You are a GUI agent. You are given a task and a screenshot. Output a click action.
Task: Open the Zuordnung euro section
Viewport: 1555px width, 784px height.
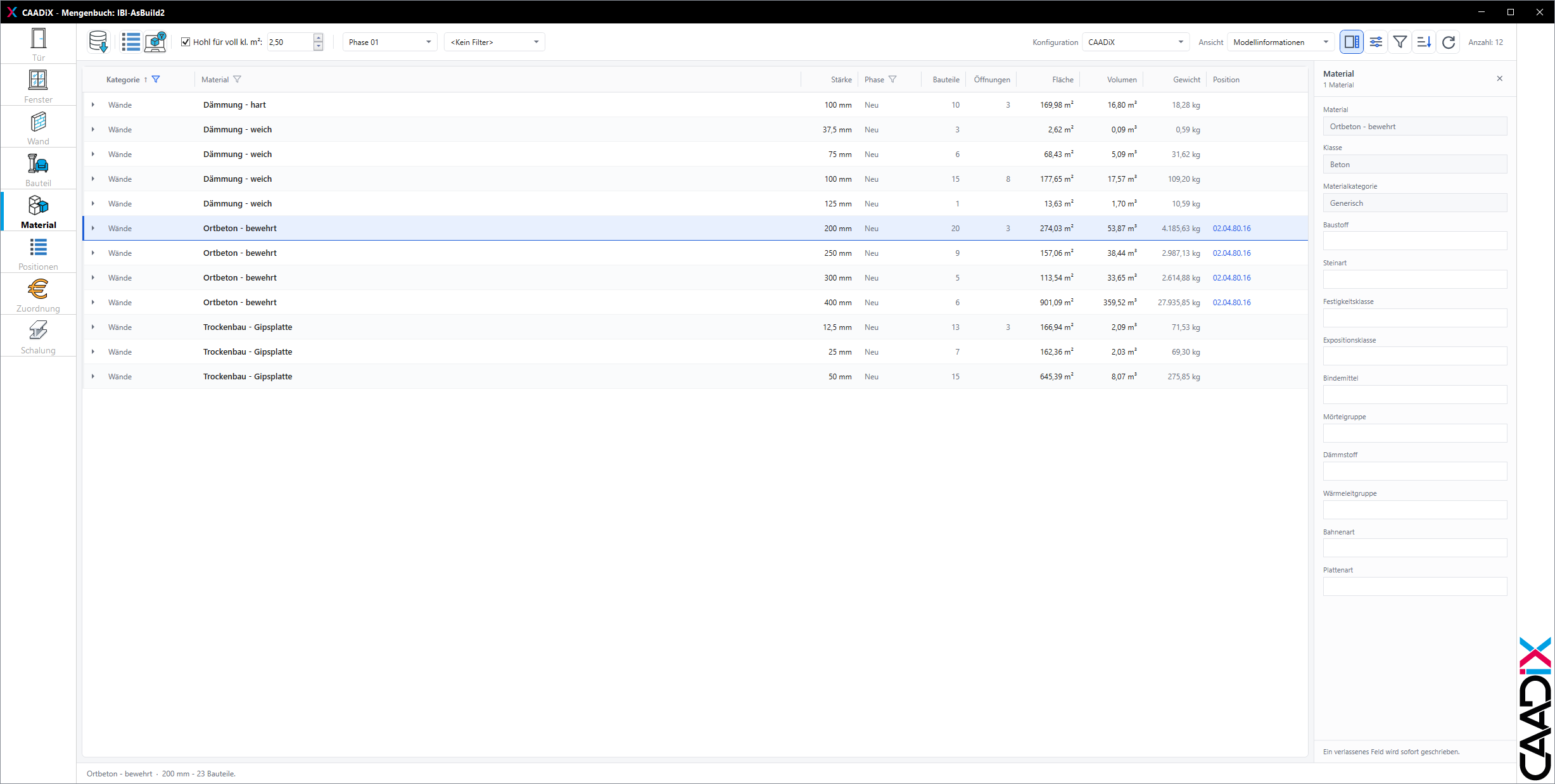(38, 294)
